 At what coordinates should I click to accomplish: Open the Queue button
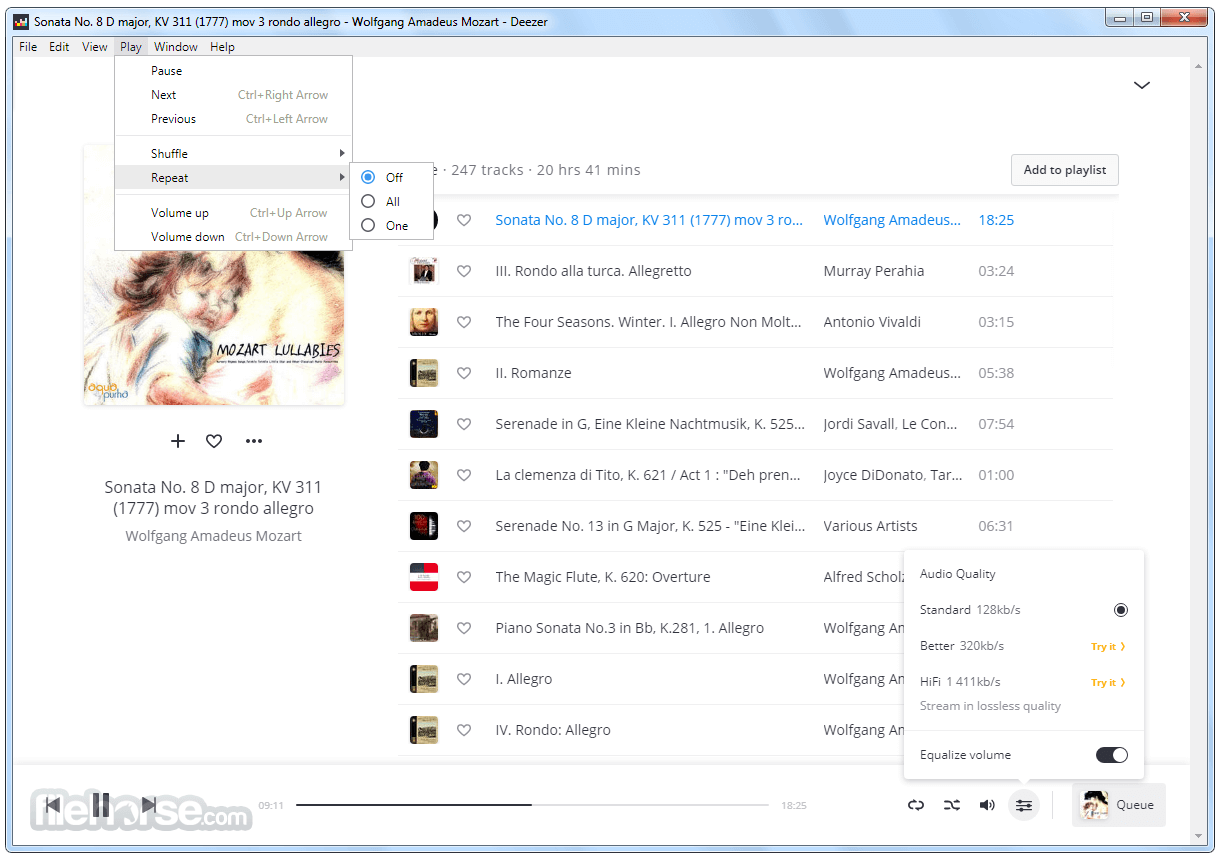click(x=1119, y=805)
